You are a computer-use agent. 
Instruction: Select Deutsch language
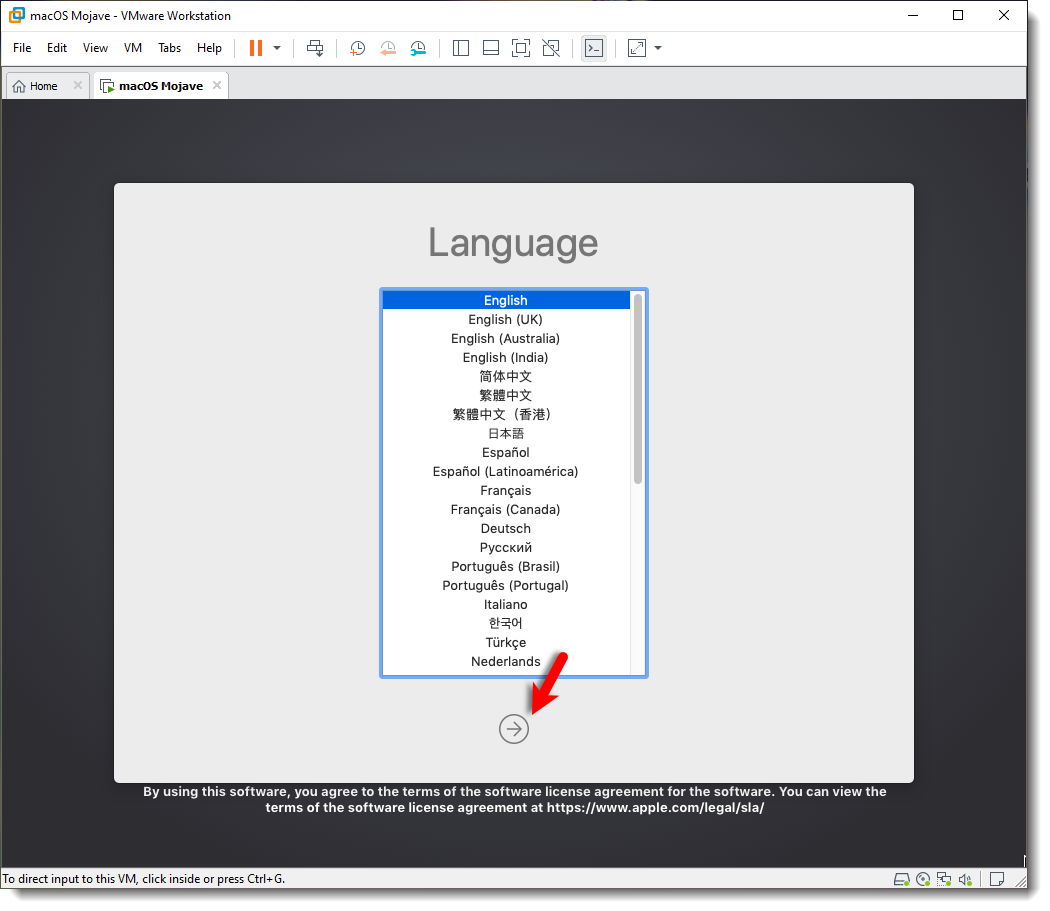506,529
